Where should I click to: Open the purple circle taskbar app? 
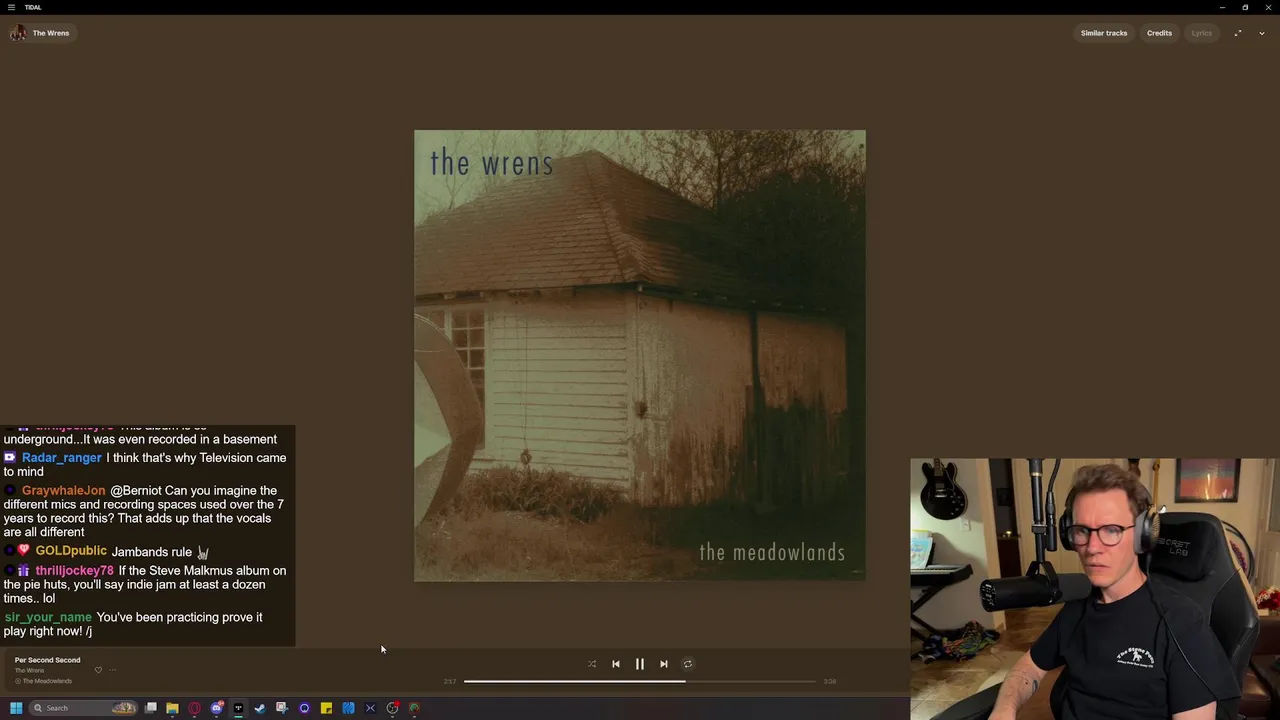(304, 708)
